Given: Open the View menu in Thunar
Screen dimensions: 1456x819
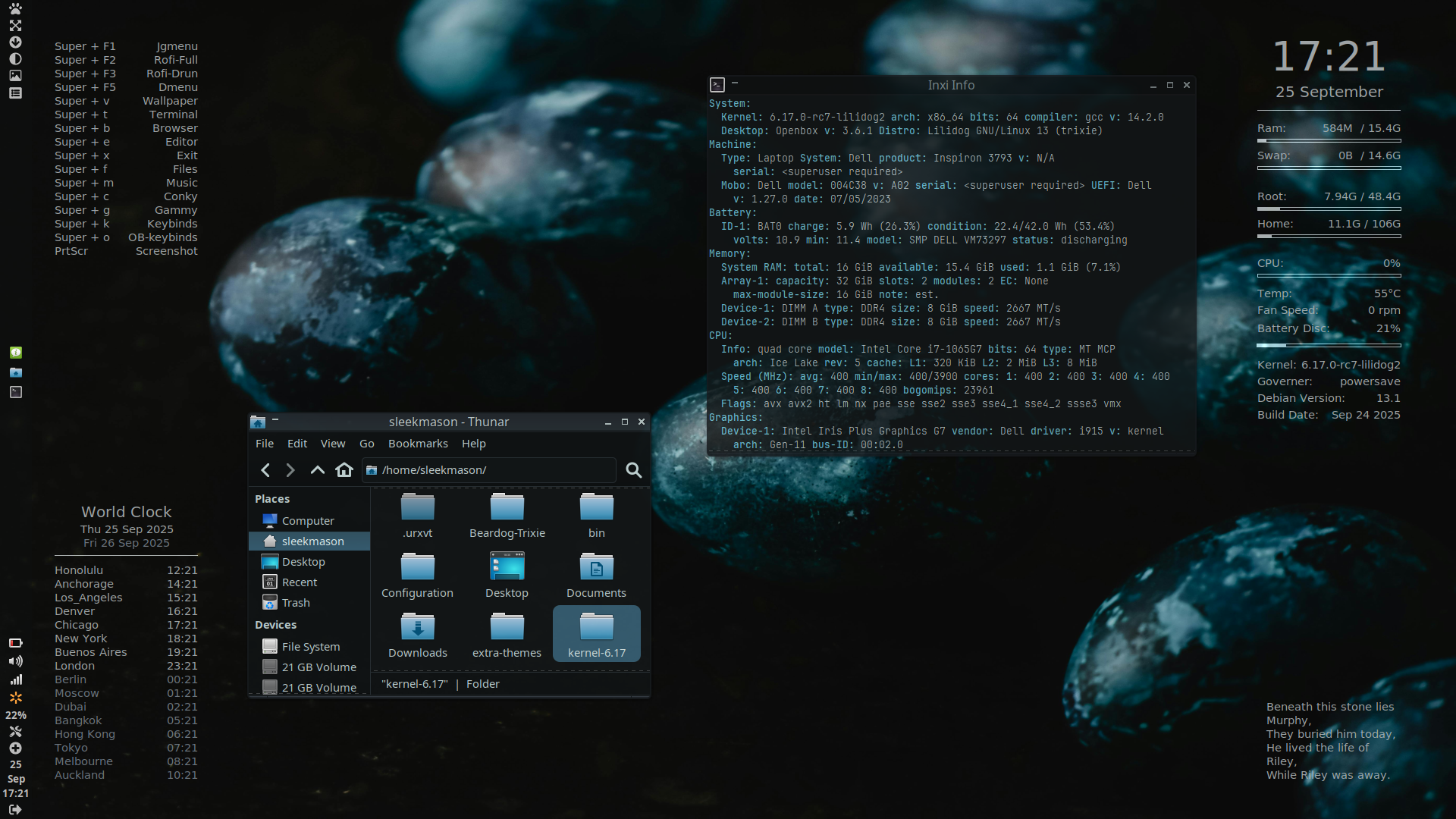Looking at the screenshot, I should tap(332, 444).
